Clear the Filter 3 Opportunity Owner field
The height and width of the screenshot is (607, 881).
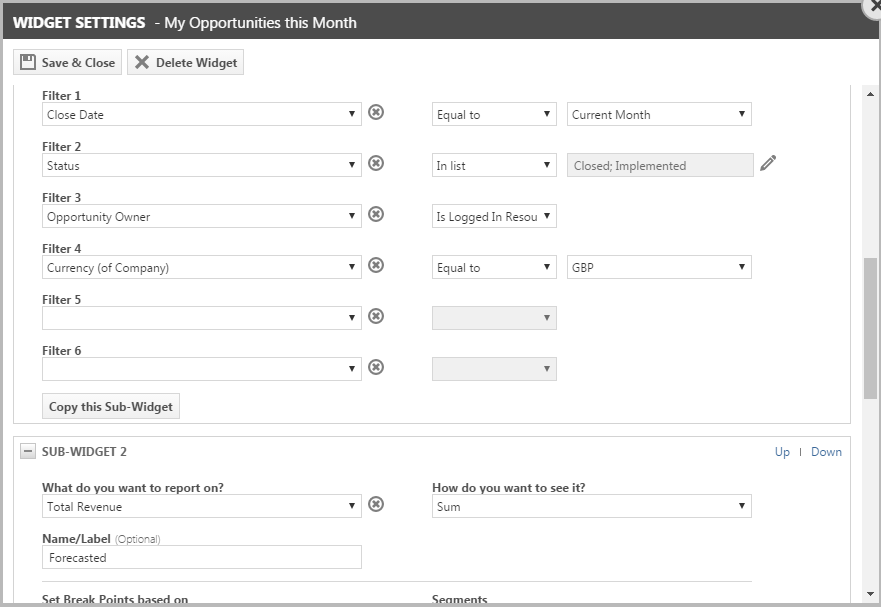[x=376, y=214]
